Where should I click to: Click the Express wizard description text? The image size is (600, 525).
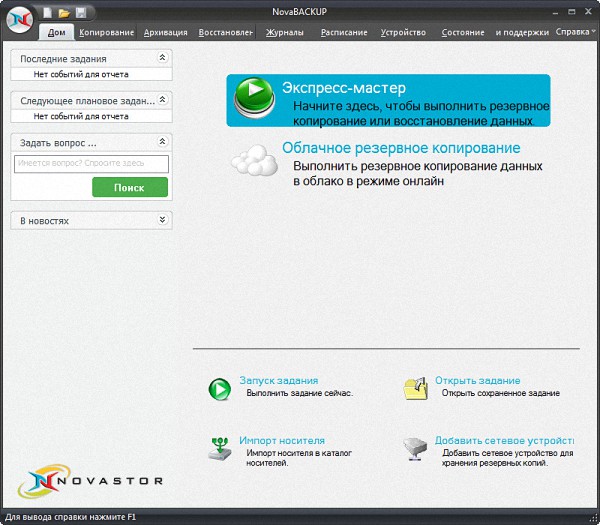[x=421, y=113]
